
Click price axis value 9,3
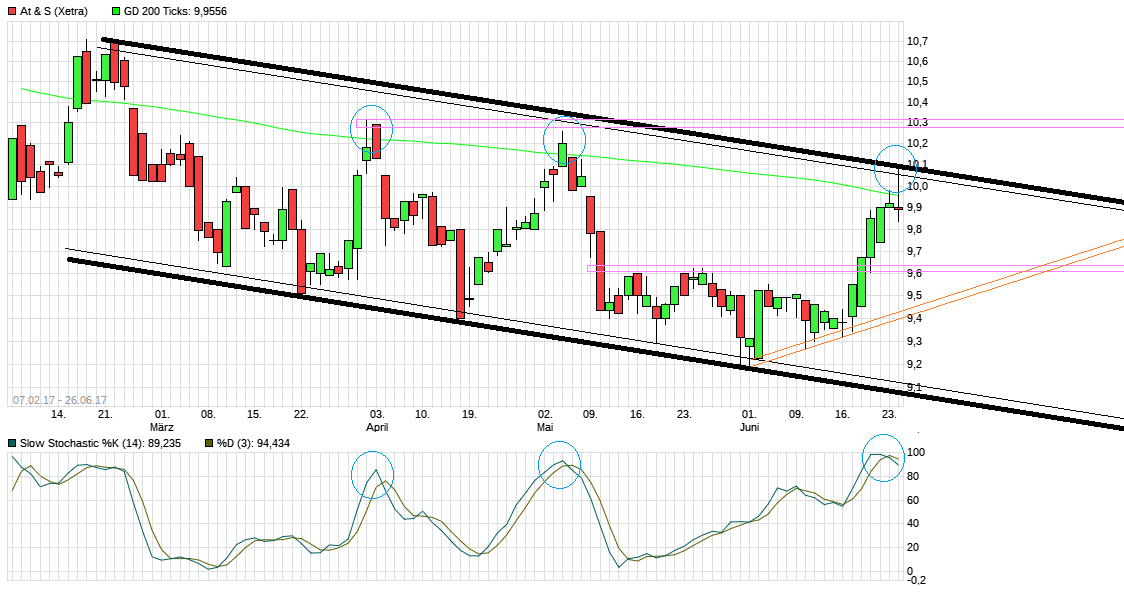[915, 342]
